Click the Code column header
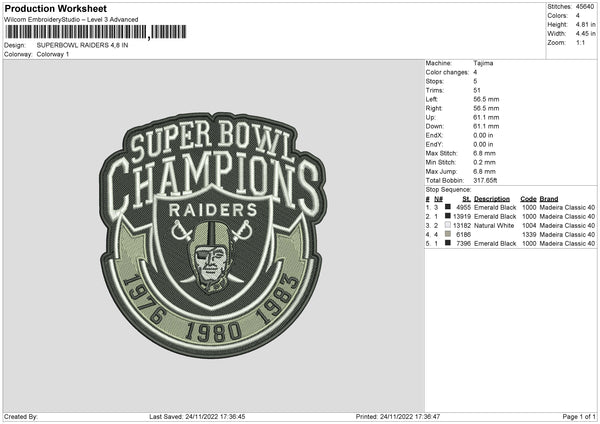 pyautogui.click(x=528, y=199)
